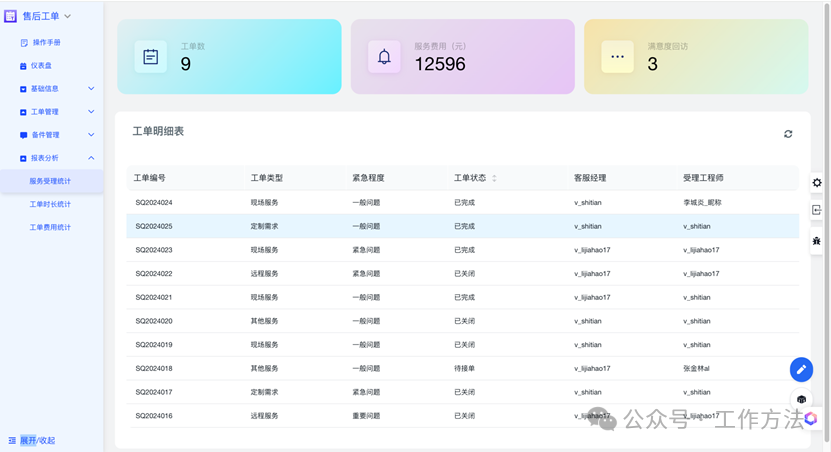Open the 操作手册 link in sidebar
This screenshot has height=452, width=831.
[46, 43]
